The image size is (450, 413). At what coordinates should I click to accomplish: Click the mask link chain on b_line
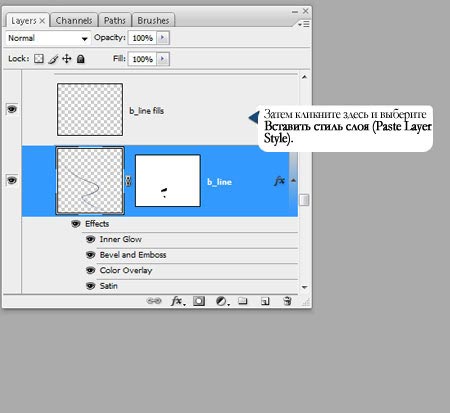click(x=128, y=181)
